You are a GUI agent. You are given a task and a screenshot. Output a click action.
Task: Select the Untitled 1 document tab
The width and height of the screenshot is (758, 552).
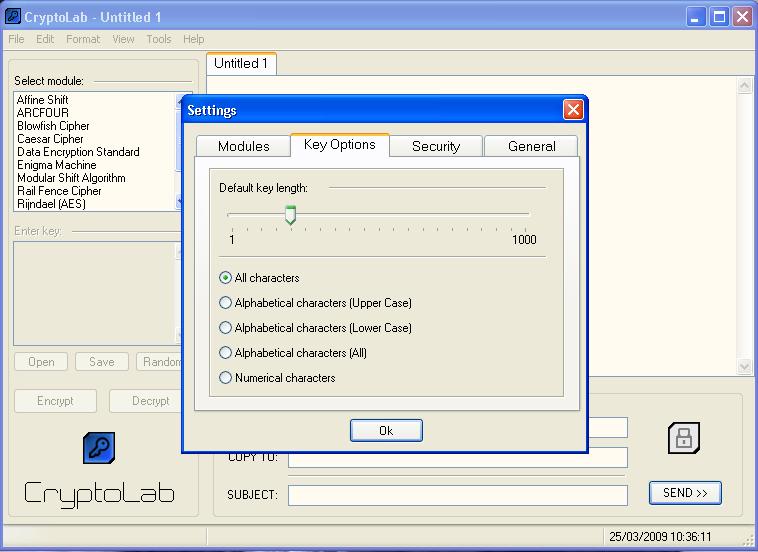[x=241, y=63]
